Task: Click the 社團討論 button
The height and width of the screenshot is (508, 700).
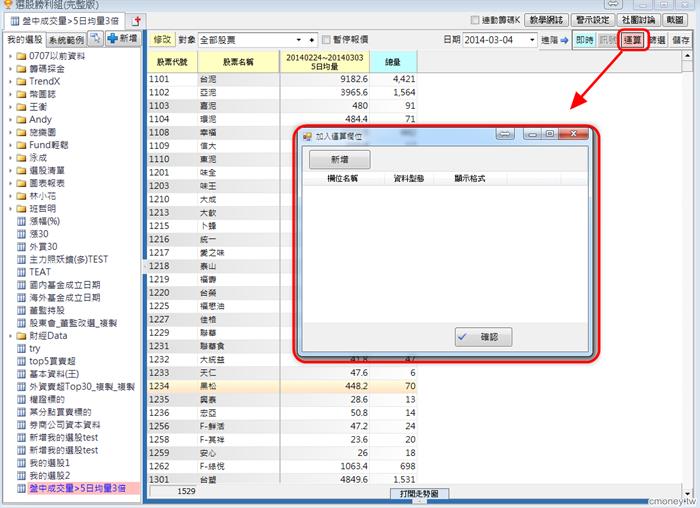Action: pyautogui.click(x=639, y=20)
